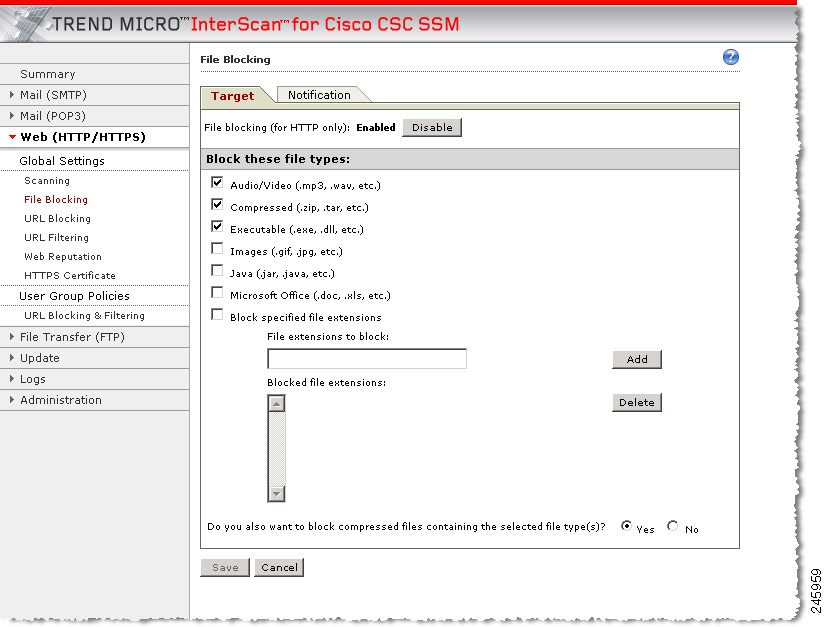Click scroll up arrow in blocked extensions list
The width and height of the screenshot is (824, 627).
click(276, 404)
